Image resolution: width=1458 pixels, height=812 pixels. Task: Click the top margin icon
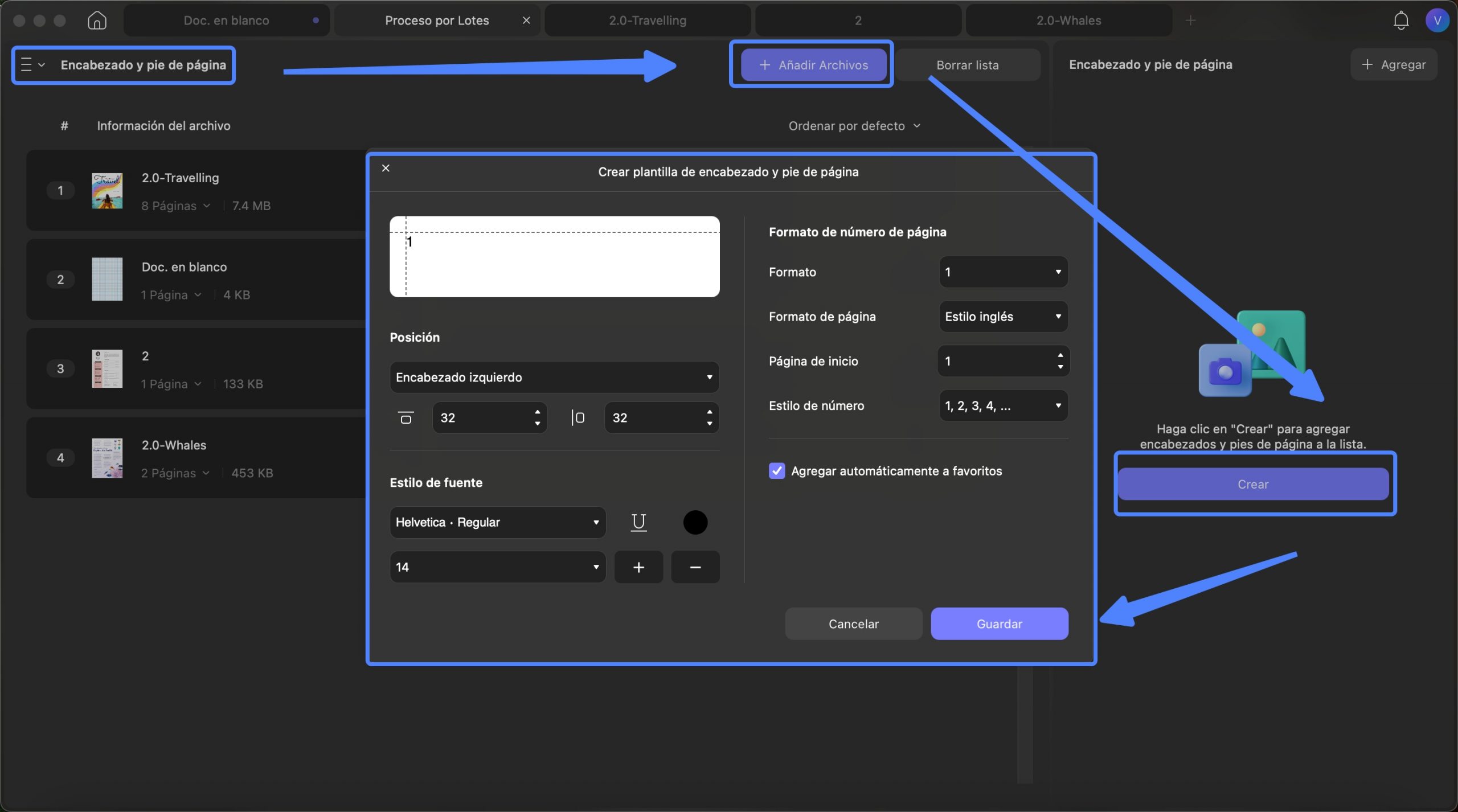[406, 417]
